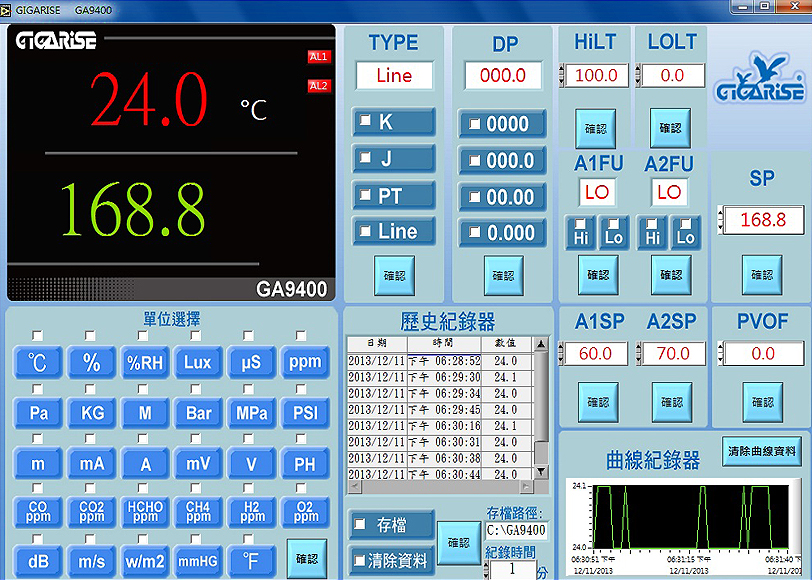Pick the mA unit button
The height and width of the screenshot is (580, 812).
[92, 463]
